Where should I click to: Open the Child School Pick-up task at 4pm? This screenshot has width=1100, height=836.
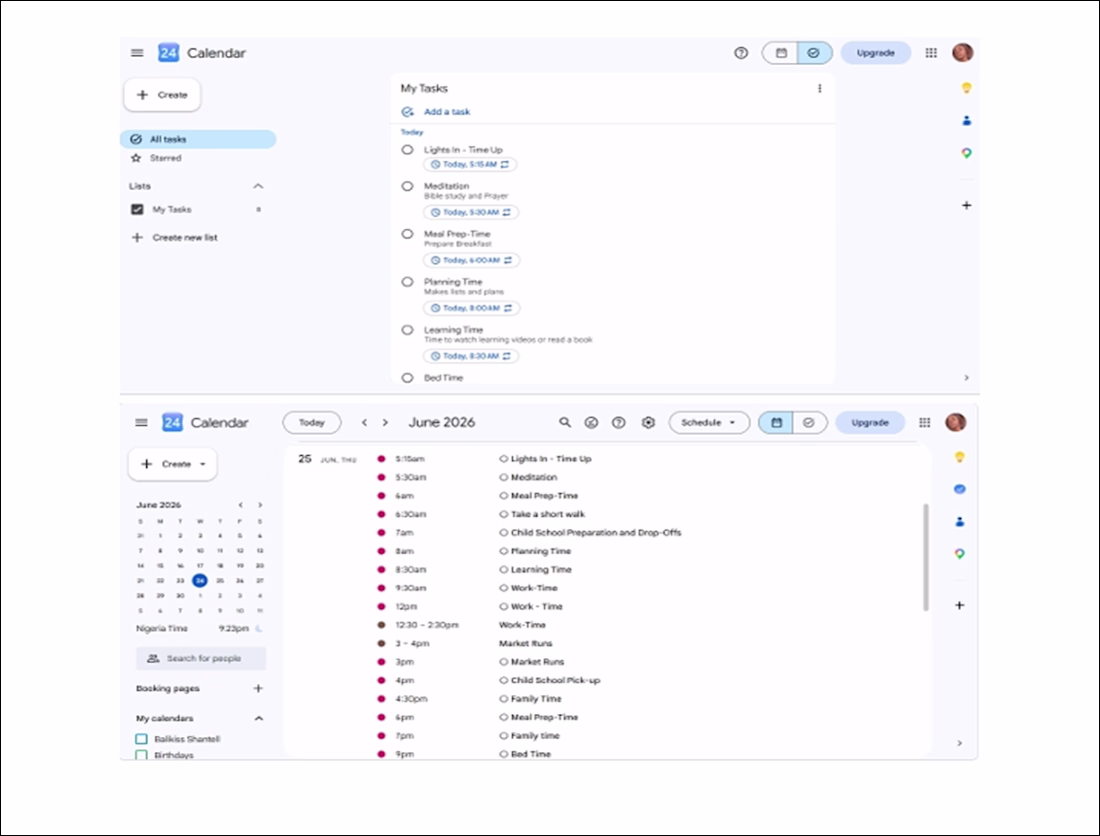[x=555, y=680]
